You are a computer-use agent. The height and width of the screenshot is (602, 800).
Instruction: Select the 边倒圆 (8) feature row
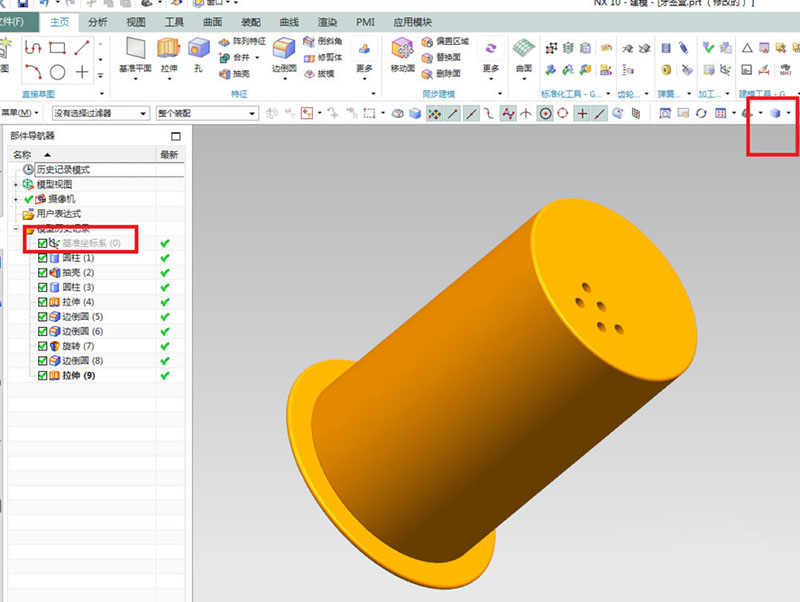coord(83,361)
